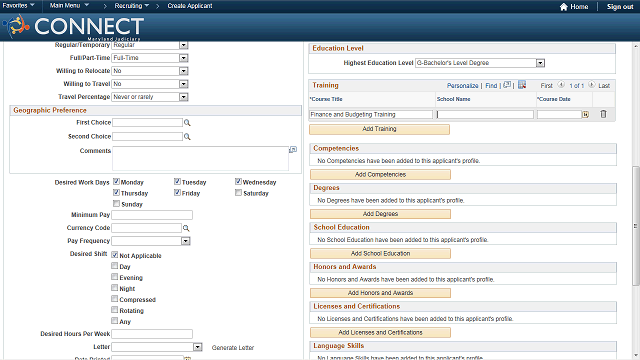640x360 pixels.
Task: Check Compressed desired shift
Action: (x=115, y=299)
